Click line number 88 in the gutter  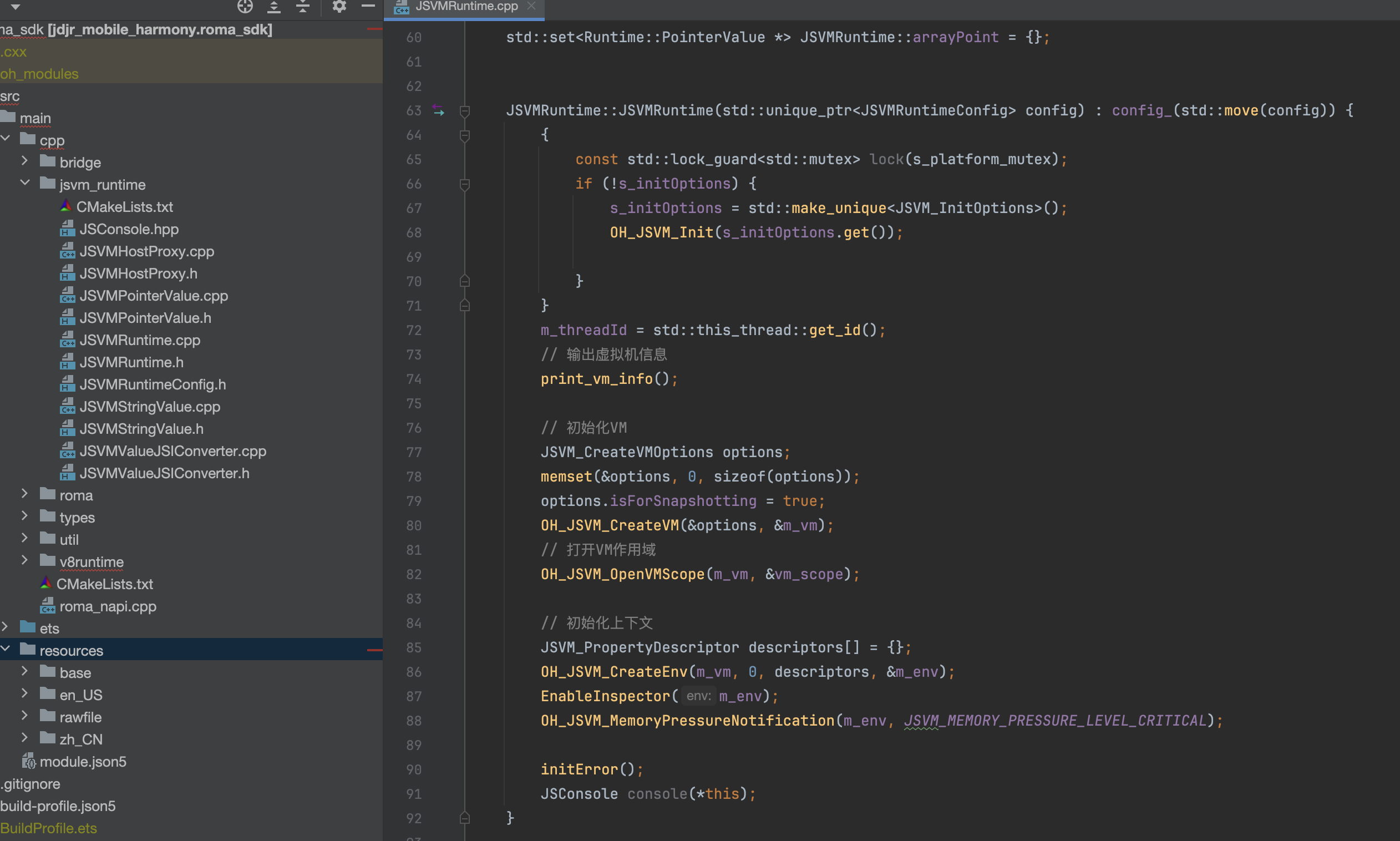414,720
